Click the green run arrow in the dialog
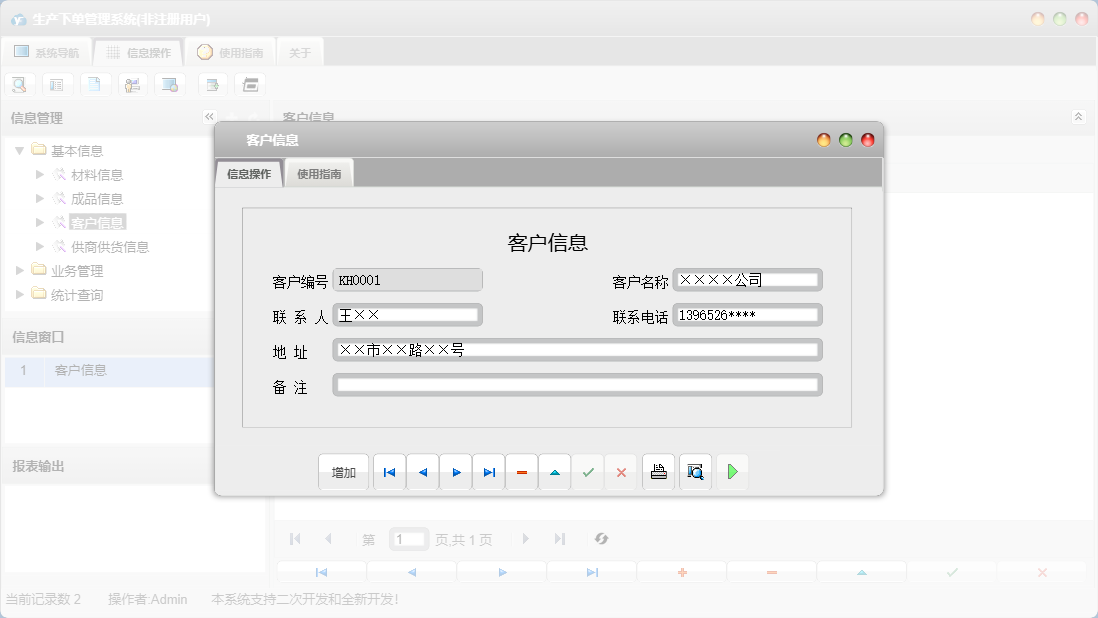 [732, 471]
